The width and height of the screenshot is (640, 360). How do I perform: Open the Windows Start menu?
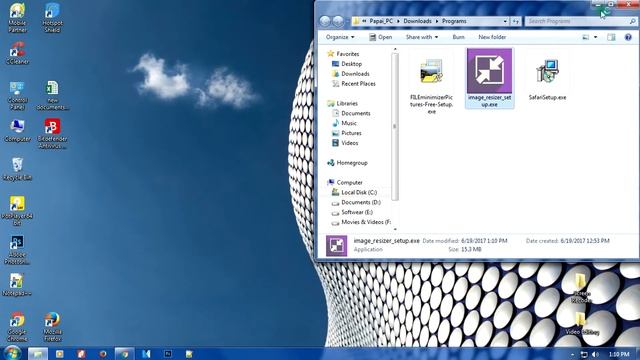coord(12,353)
